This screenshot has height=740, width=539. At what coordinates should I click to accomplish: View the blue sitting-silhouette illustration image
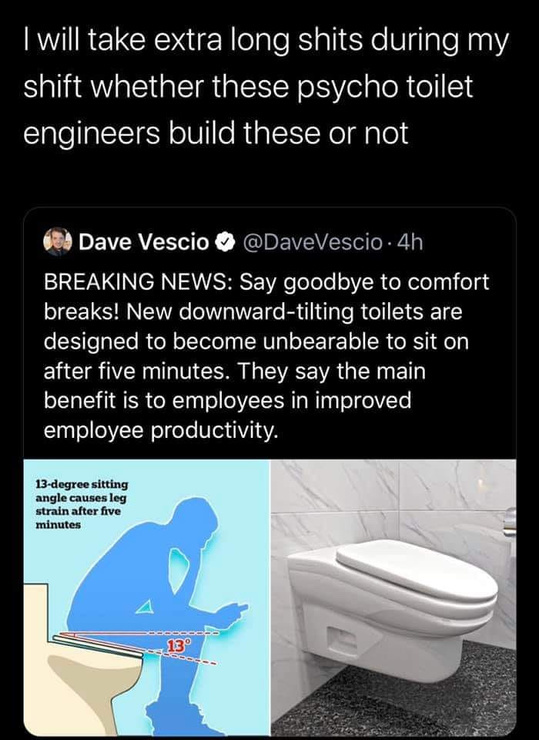[x=147, y=597]
